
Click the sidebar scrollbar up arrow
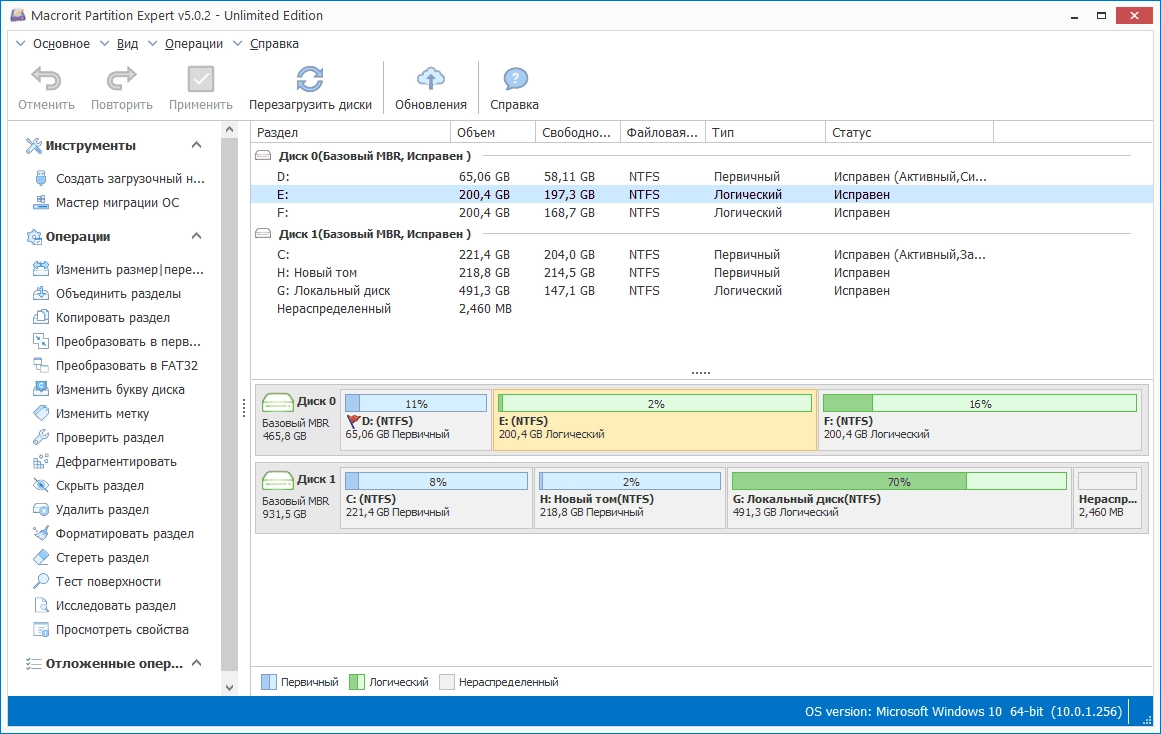coord(230,130)
